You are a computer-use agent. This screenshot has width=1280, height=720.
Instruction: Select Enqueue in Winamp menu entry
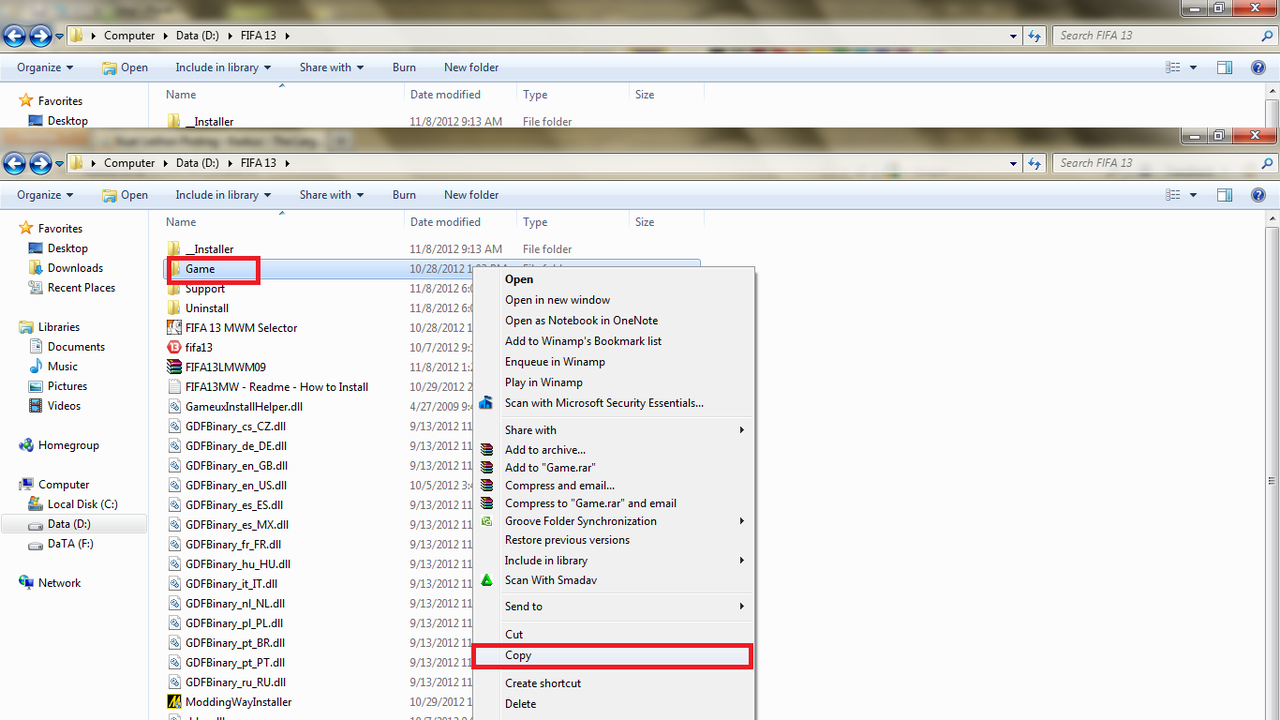[612, 362]
